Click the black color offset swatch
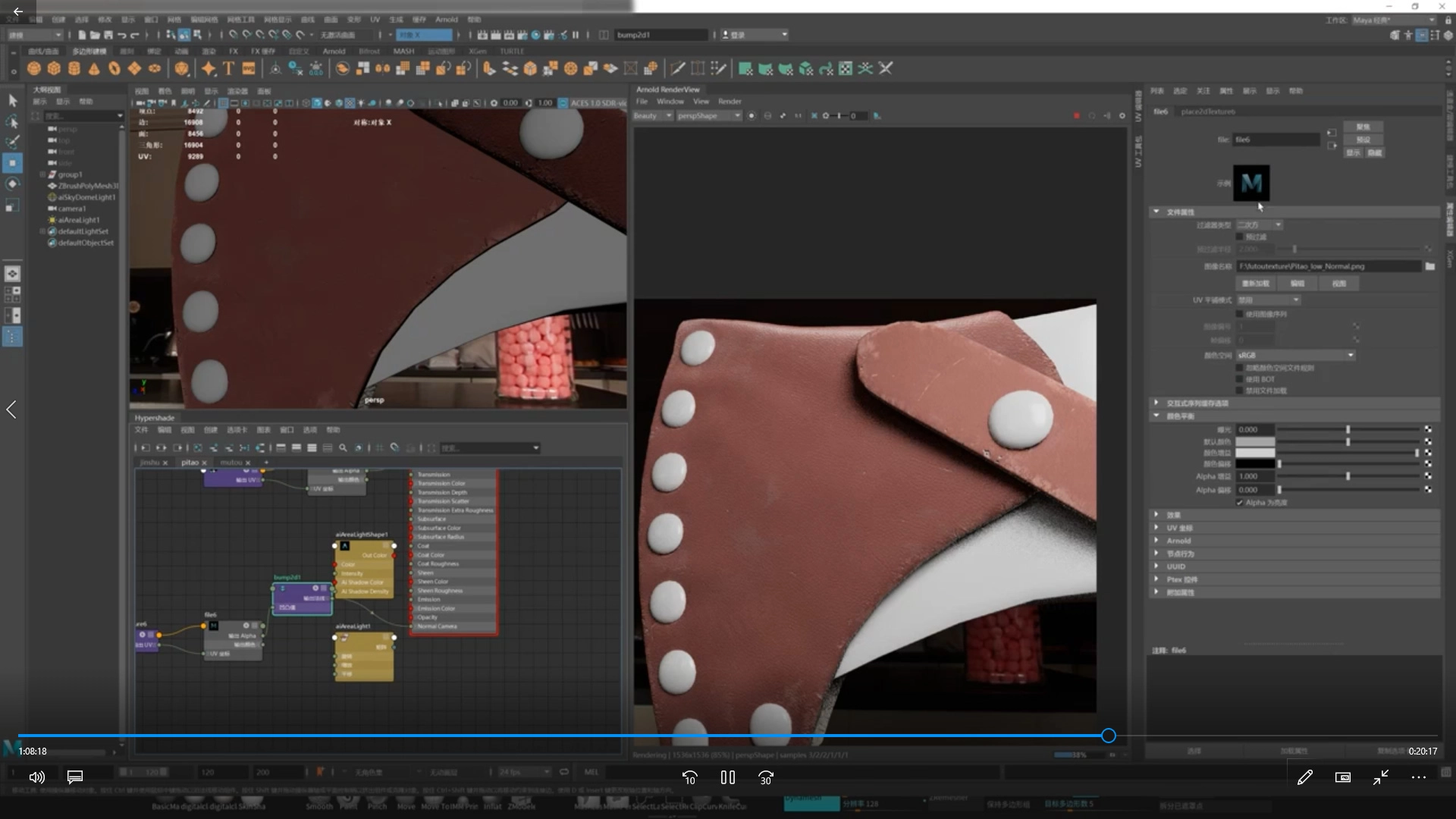 pos(1254,464)
